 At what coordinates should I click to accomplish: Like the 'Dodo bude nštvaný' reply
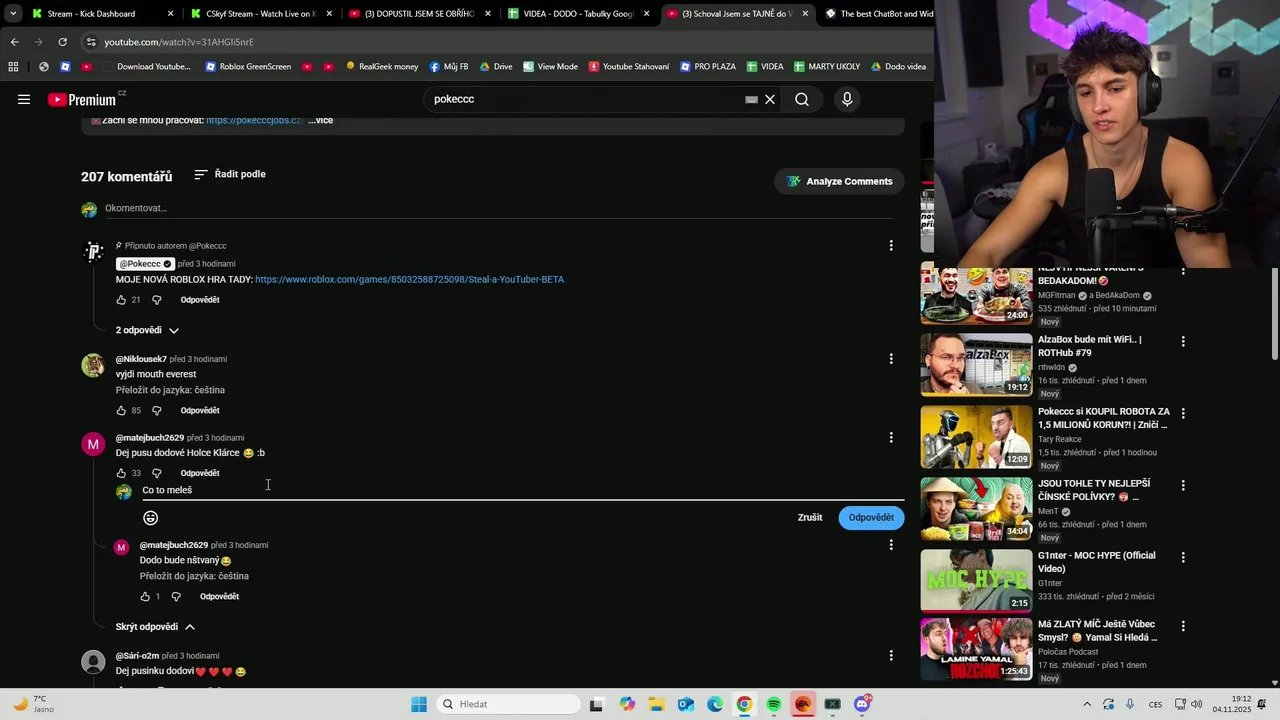point(145,596)
